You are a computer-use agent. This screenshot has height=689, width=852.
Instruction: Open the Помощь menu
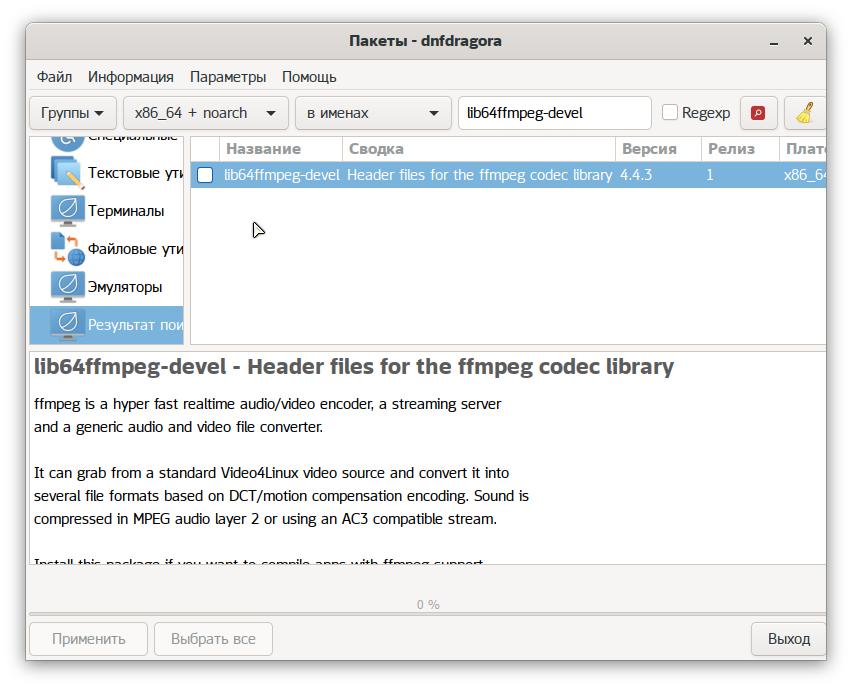click(309, 77)
